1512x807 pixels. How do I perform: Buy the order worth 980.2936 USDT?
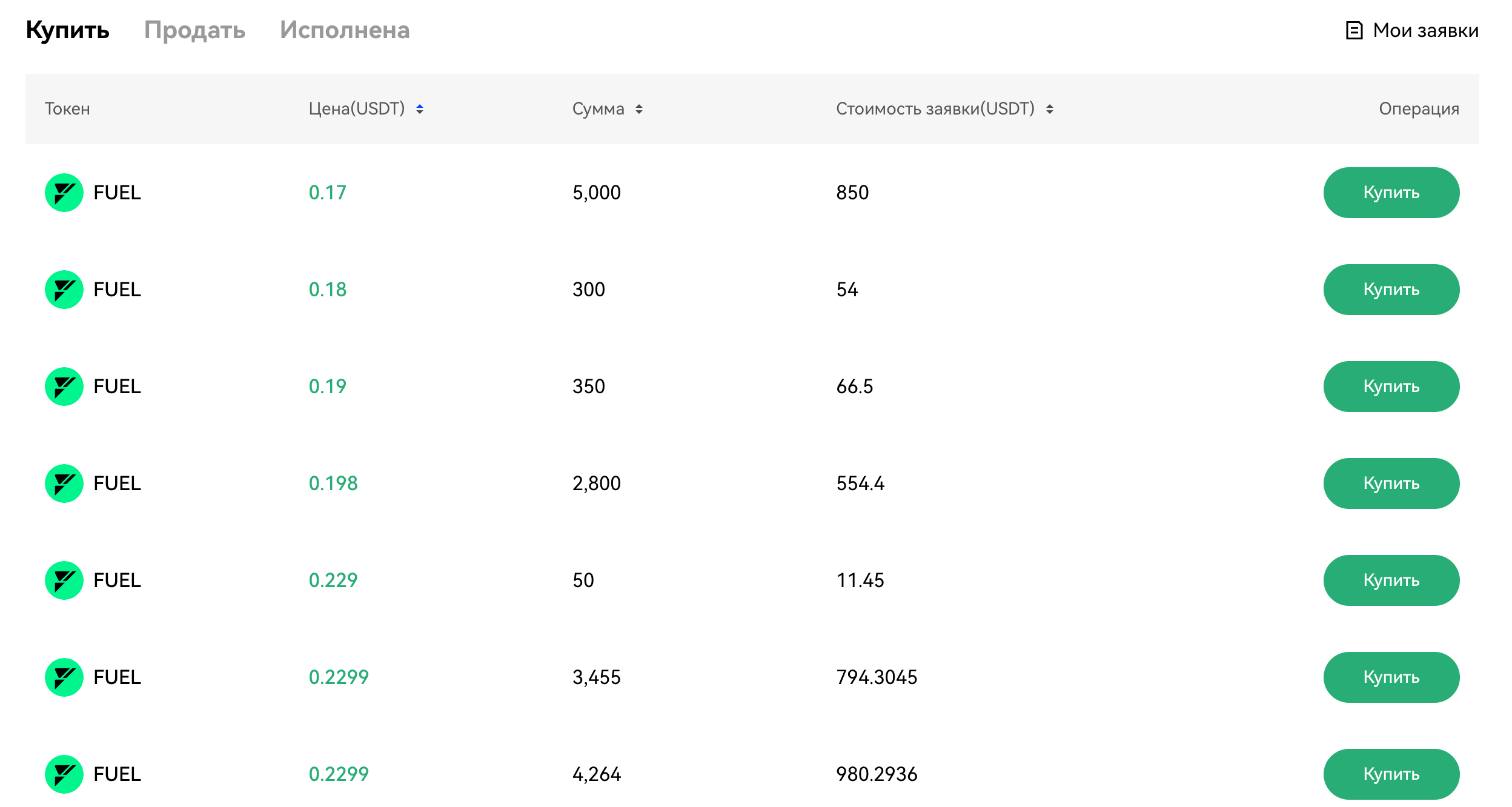tap(1391, 774)
